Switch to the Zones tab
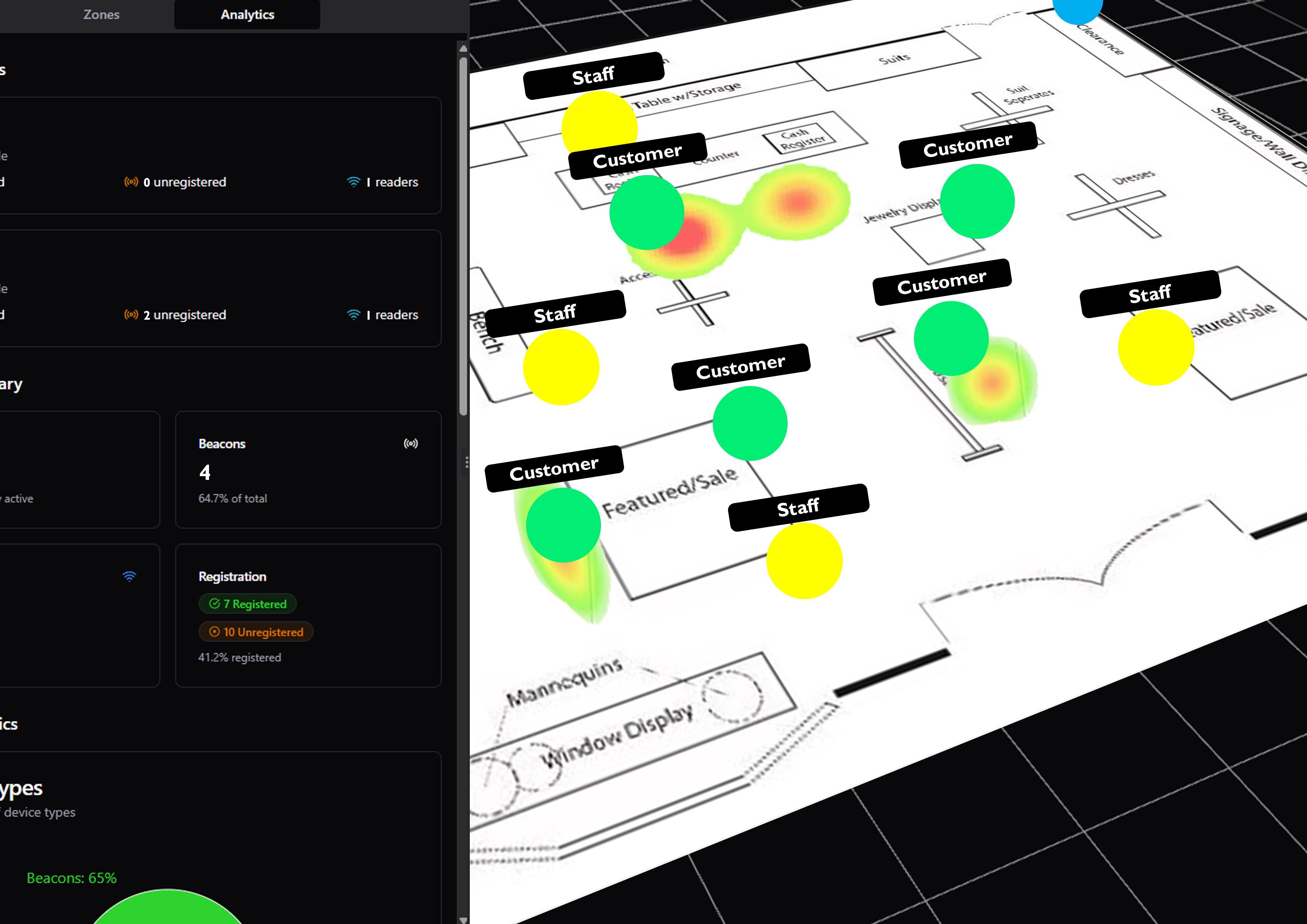 [x=101, y=14]
